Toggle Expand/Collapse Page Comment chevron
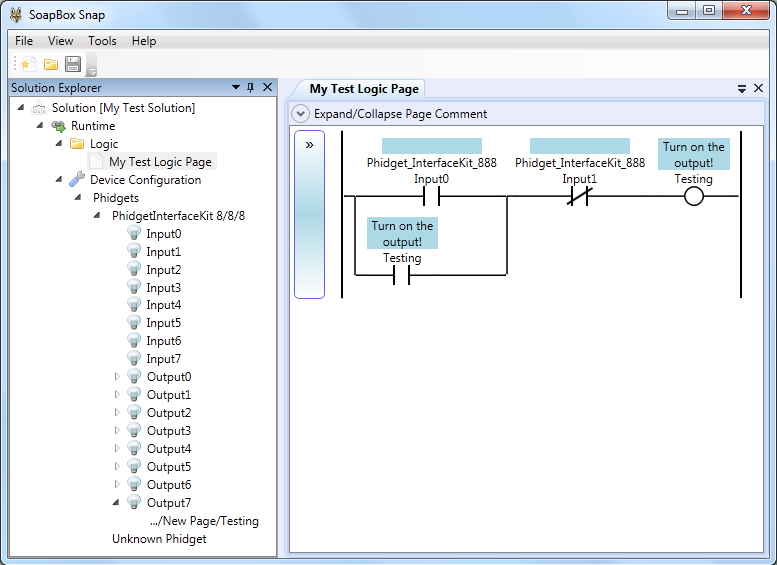This screenshot has width=777, height=565. click(x=300, y=113)
